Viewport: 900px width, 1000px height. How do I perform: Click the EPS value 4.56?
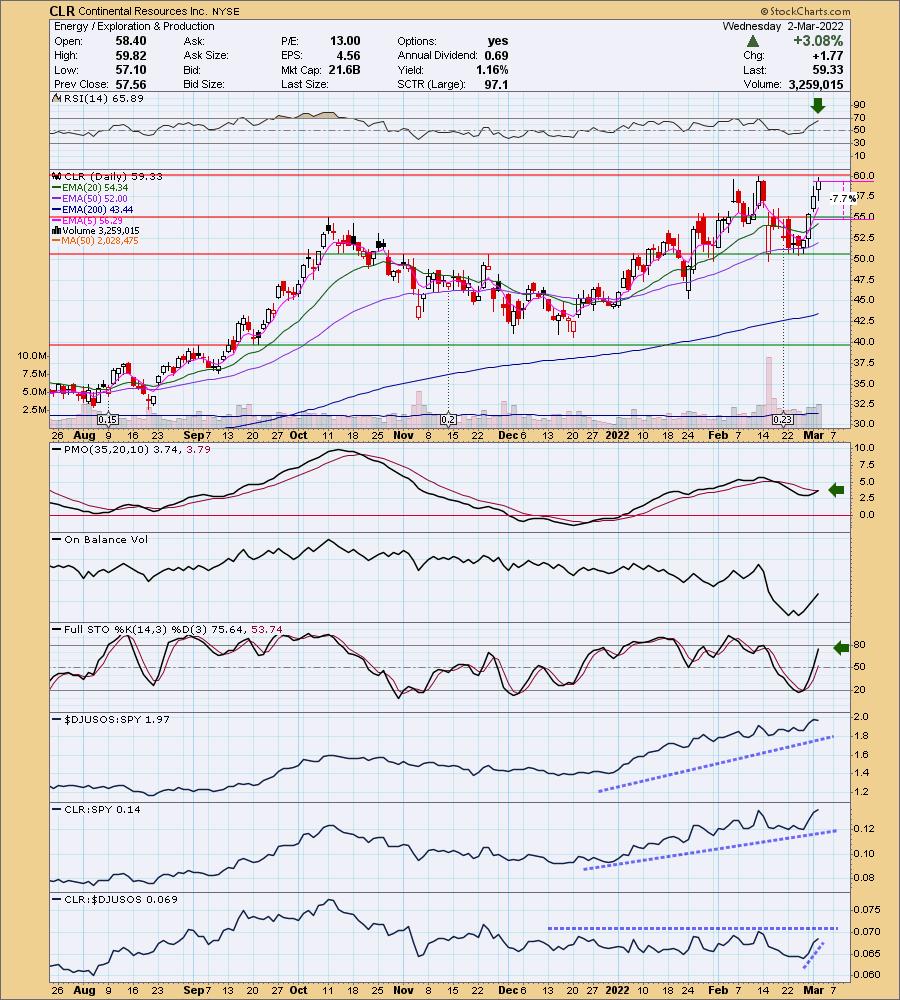(348, 55)
